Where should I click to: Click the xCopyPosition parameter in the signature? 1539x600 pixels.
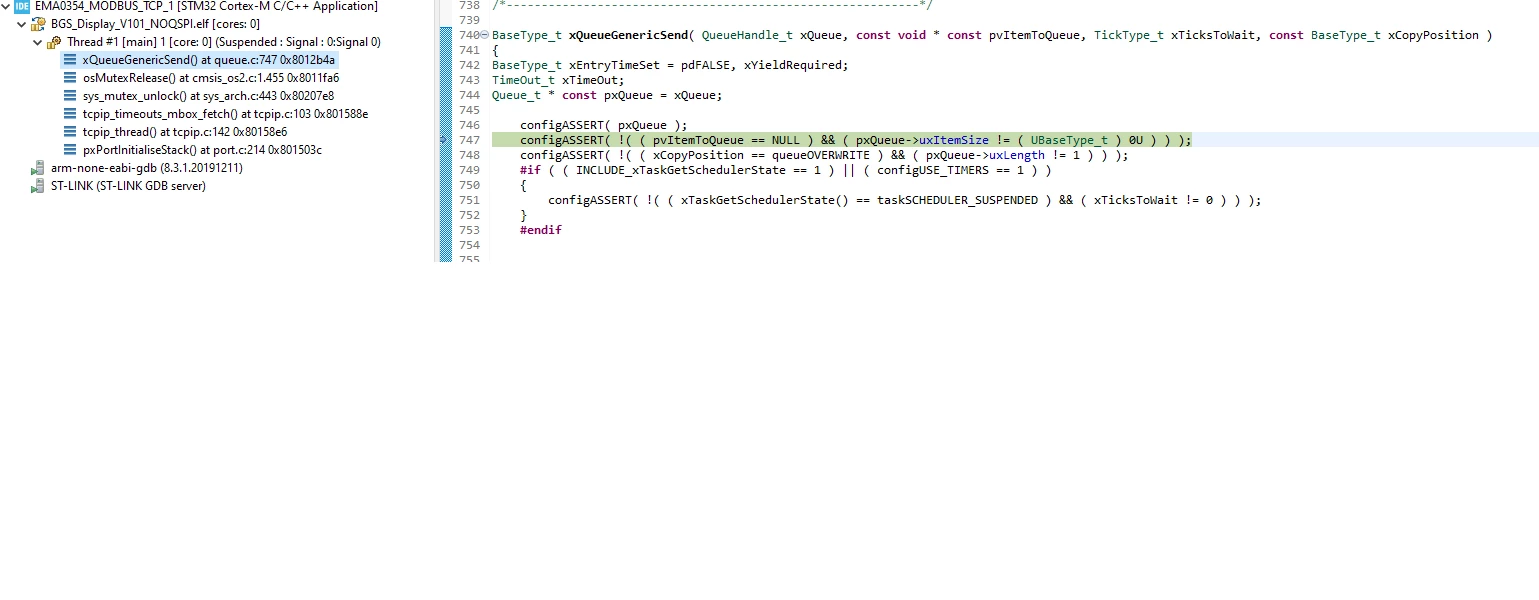[1434, 35]
